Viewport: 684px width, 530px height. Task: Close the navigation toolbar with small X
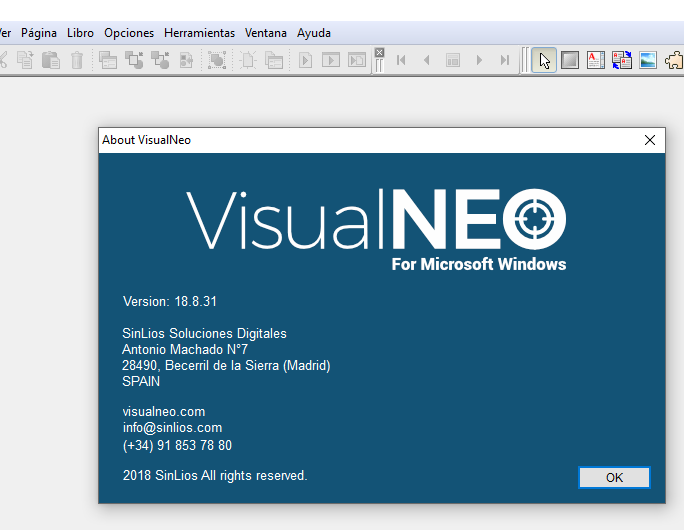coord(380,52)
